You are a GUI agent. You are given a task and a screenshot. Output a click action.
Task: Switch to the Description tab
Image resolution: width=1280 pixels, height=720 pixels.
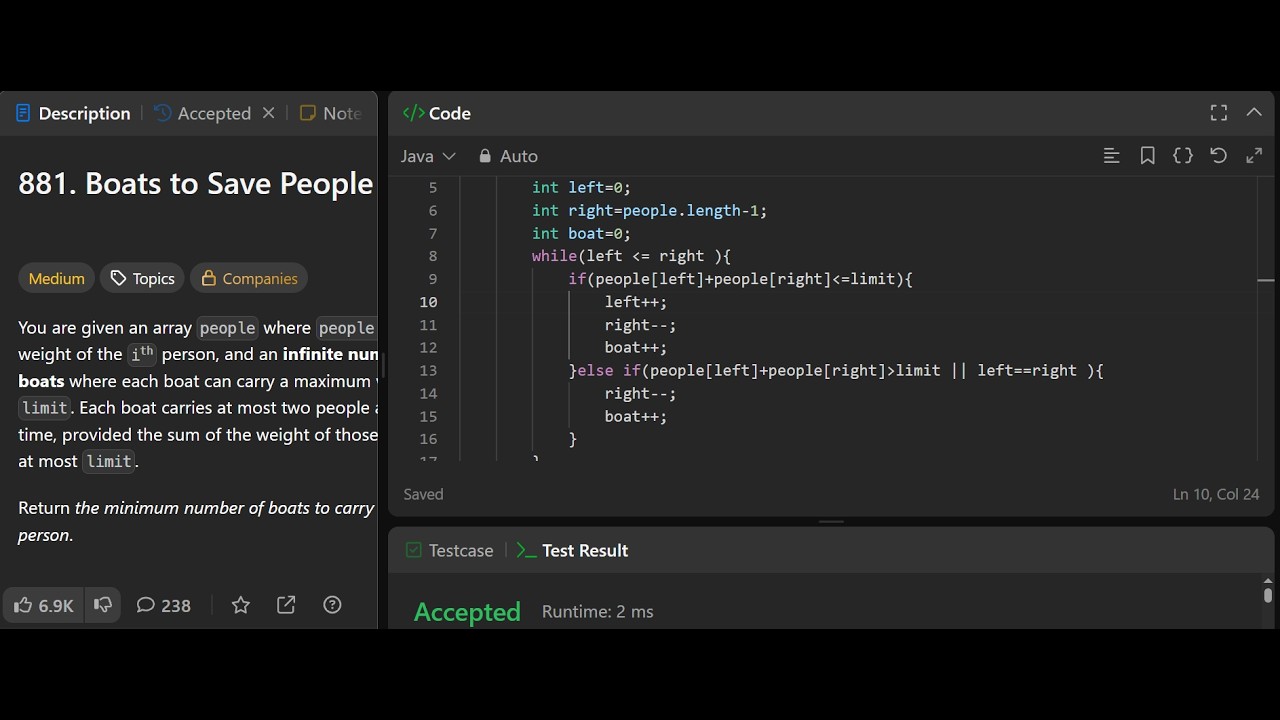point(73,114)
